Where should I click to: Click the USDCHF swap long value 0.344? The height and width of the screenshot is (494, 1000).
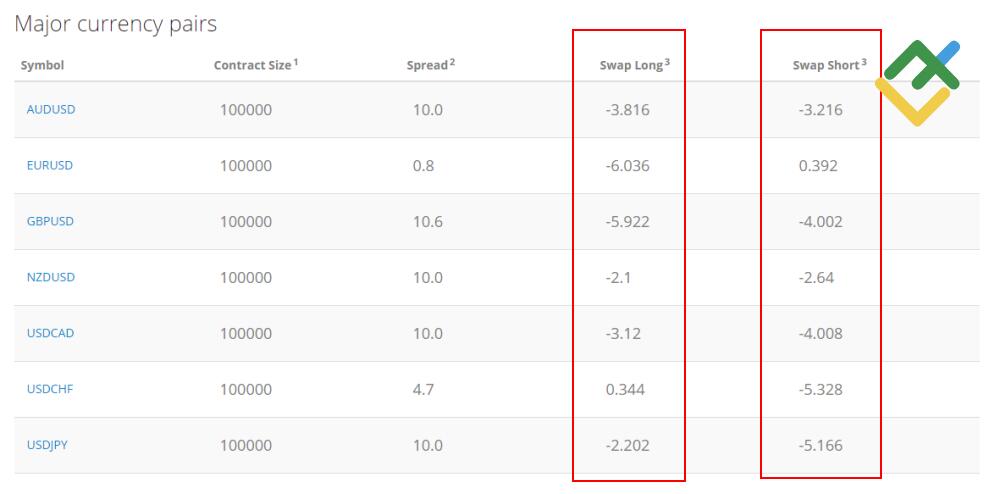pos(625,390)
